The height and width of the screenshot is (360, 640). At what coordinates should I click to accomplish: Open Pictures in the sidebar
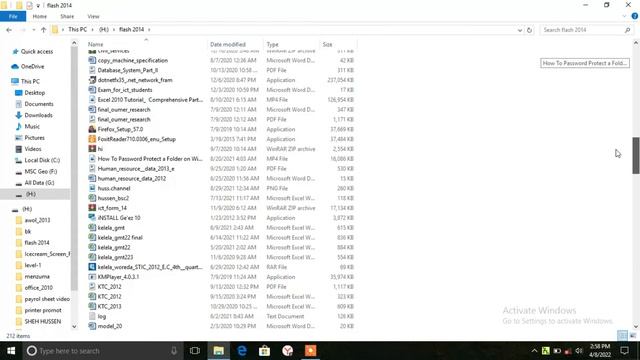pyautogui.click(x=34, y=138)
